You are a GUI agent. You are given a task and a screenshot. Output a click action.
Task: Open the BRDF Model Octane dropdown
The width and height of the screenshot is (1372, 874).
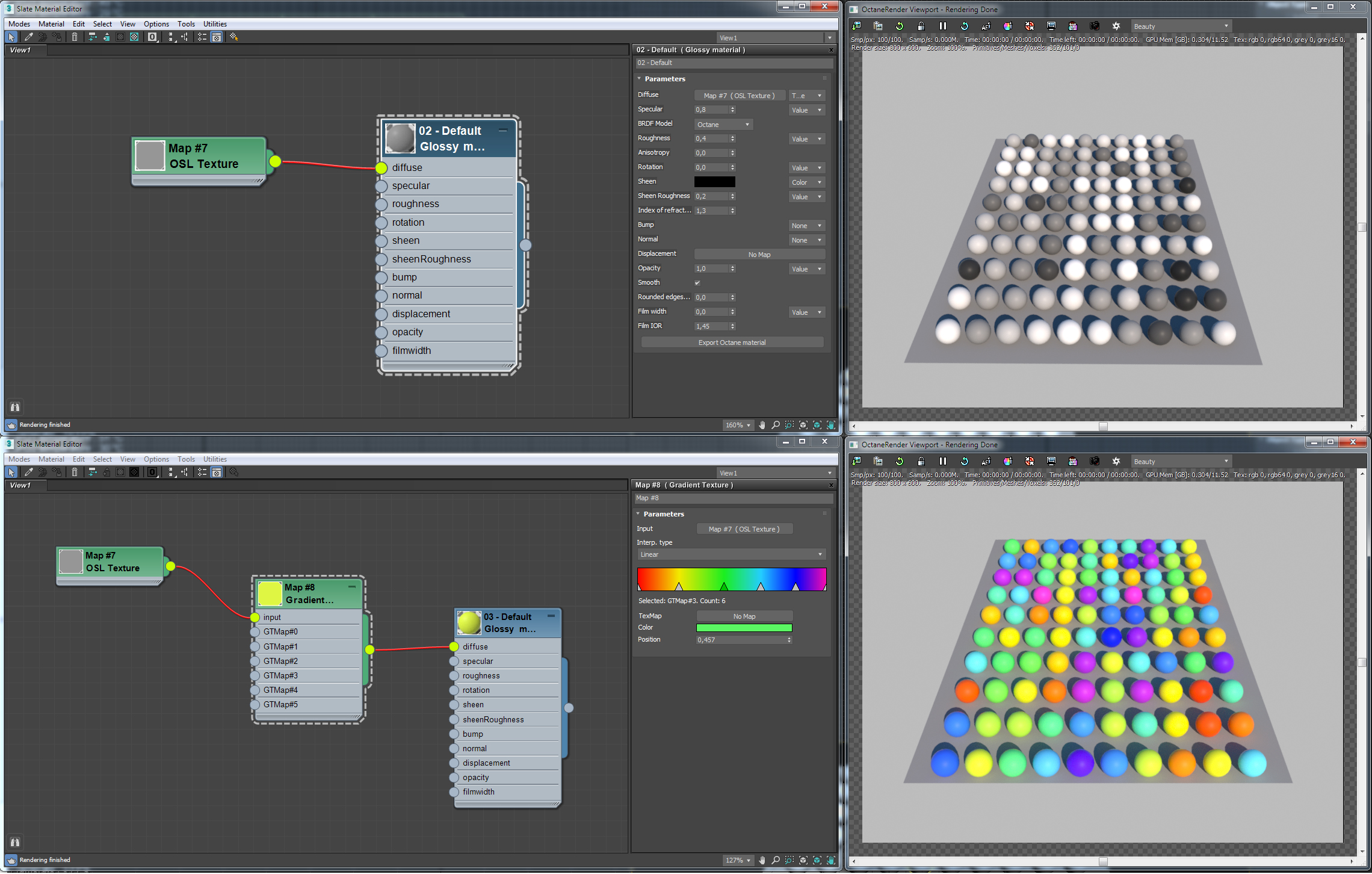723,125
